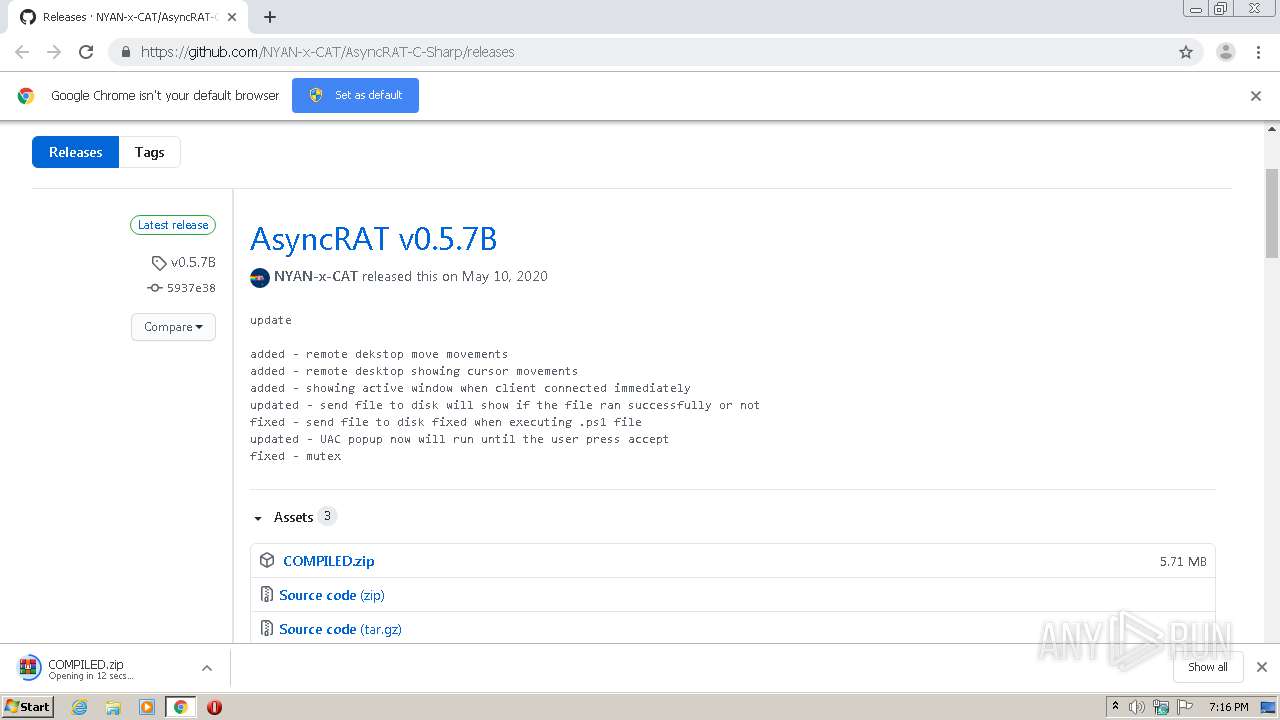Click the red stop-sign taskbar icon
The height and width of the screenshot is (720, 1280).
click(x=214, y=707)
